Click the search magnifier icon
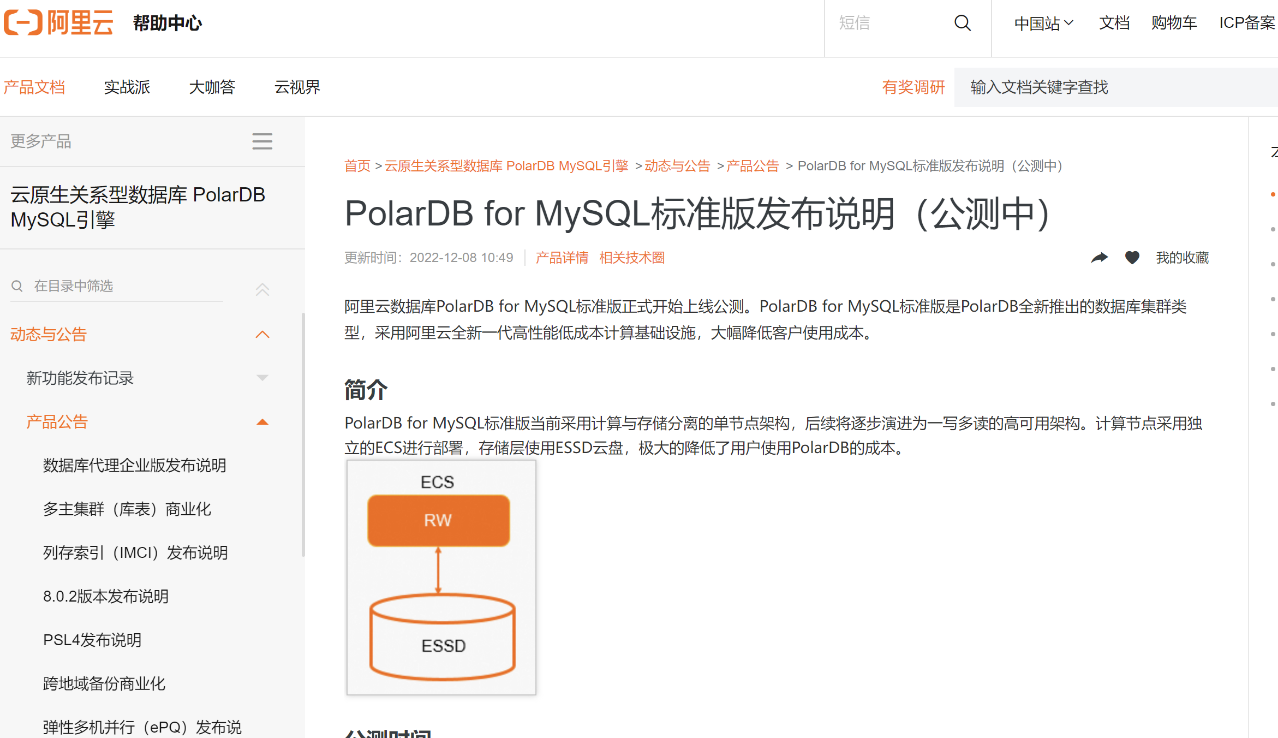 [963, 23]
